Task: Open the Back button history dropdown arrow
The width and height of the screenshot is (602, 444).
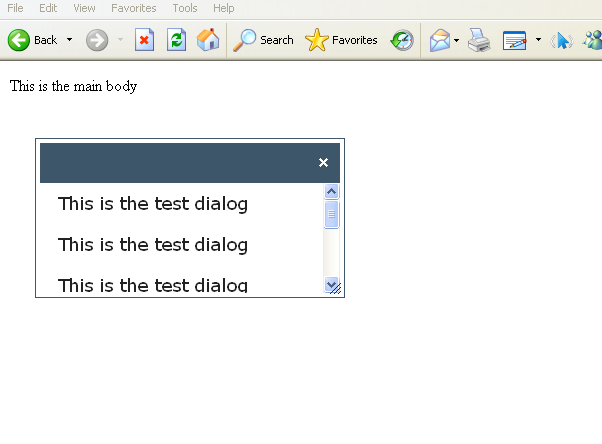Action: pos(69,40)
